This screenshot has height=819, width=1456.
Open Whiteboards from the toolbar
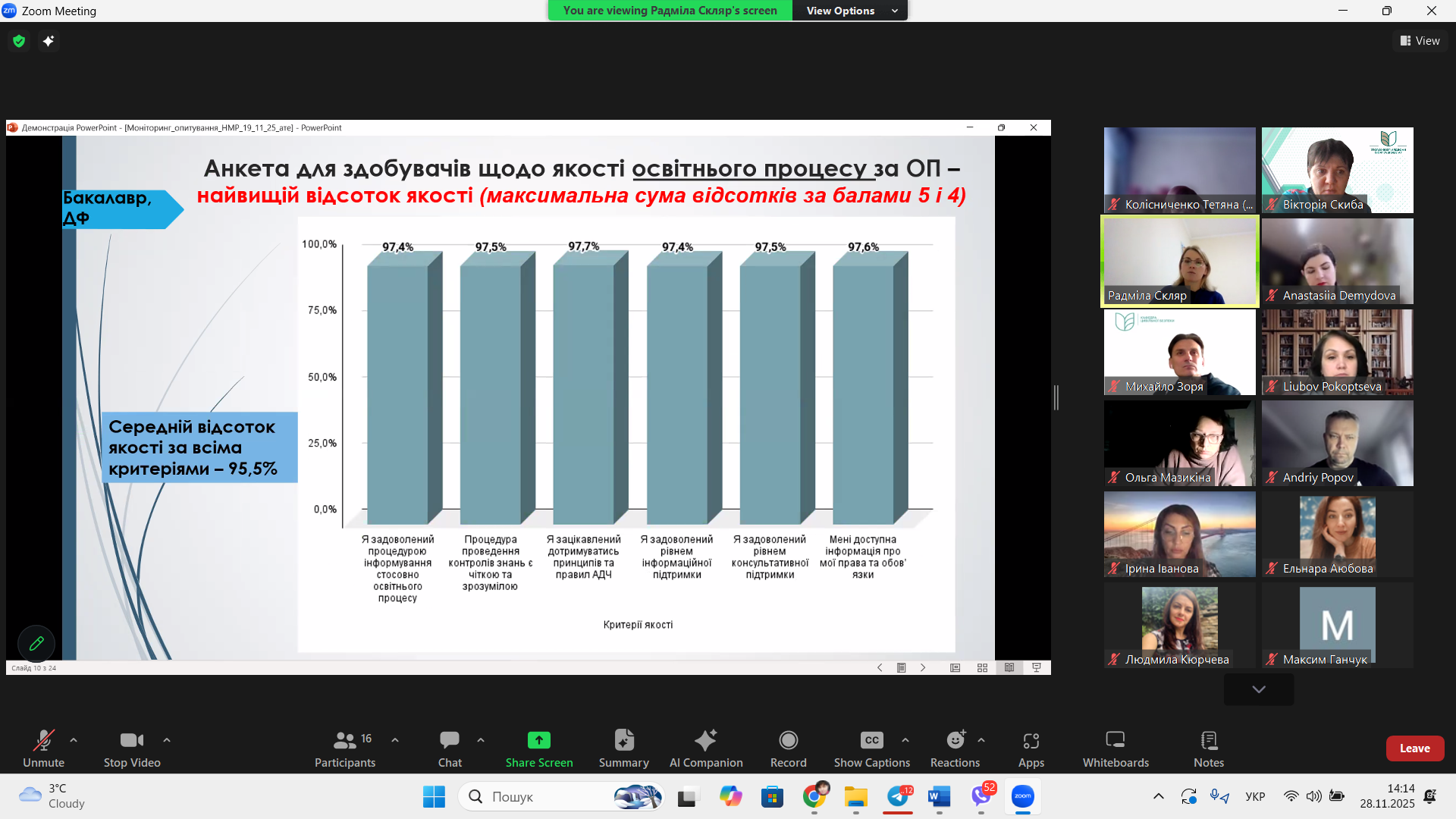pos(1115,740)
